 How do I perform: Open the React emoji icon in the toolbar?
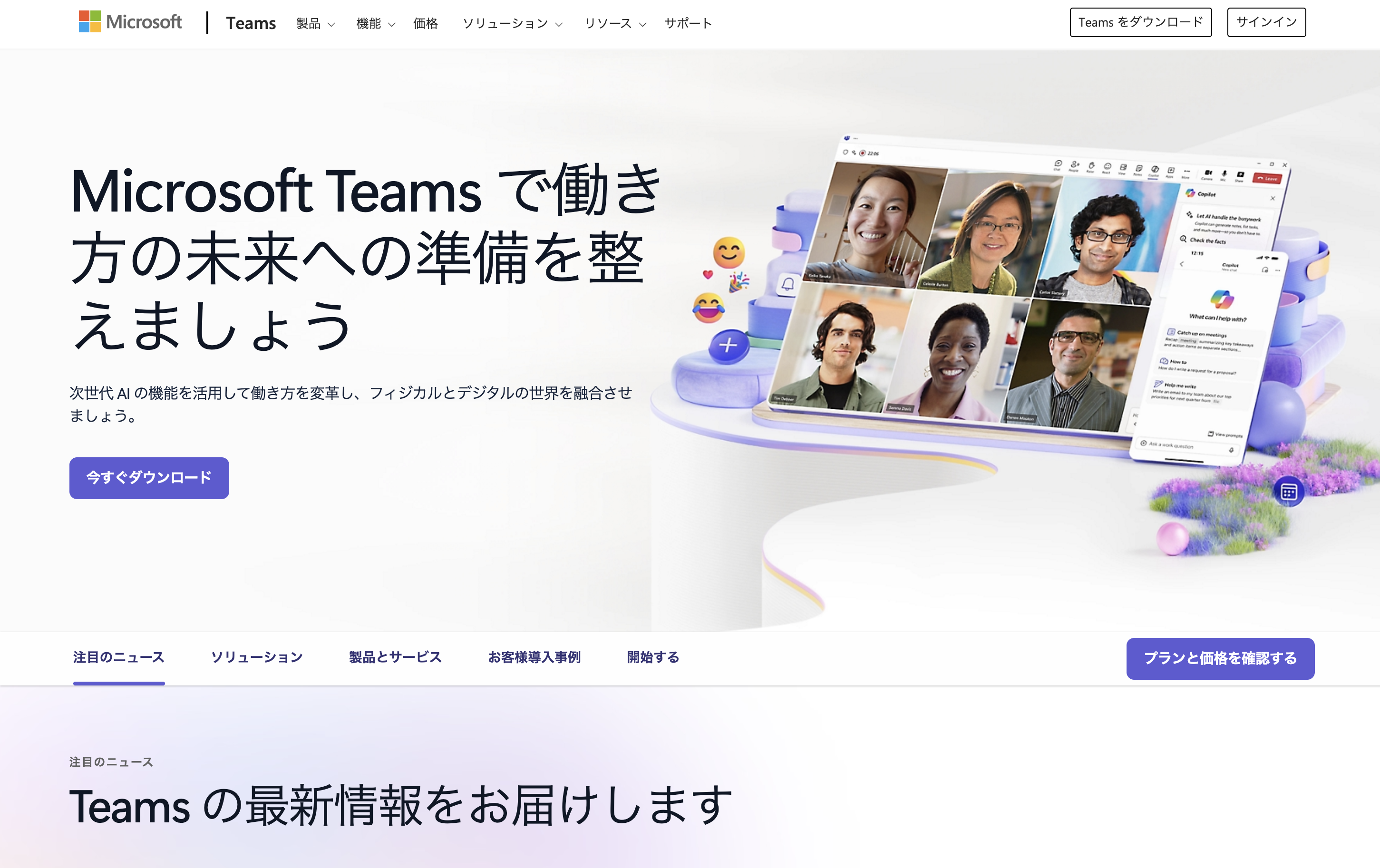(1108, 167)
